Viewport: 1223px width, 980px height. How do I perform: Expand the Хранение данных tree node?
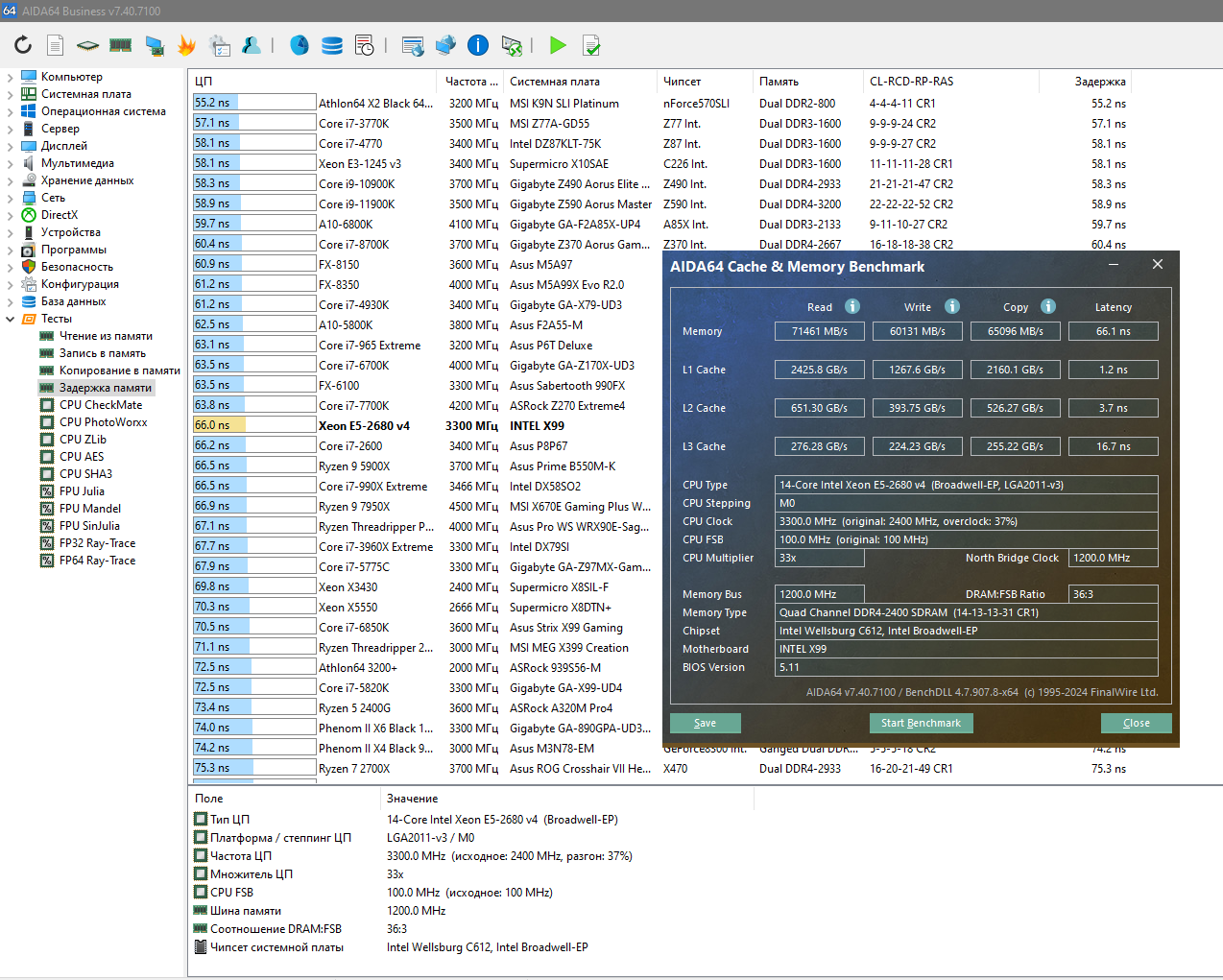point(10,180)
